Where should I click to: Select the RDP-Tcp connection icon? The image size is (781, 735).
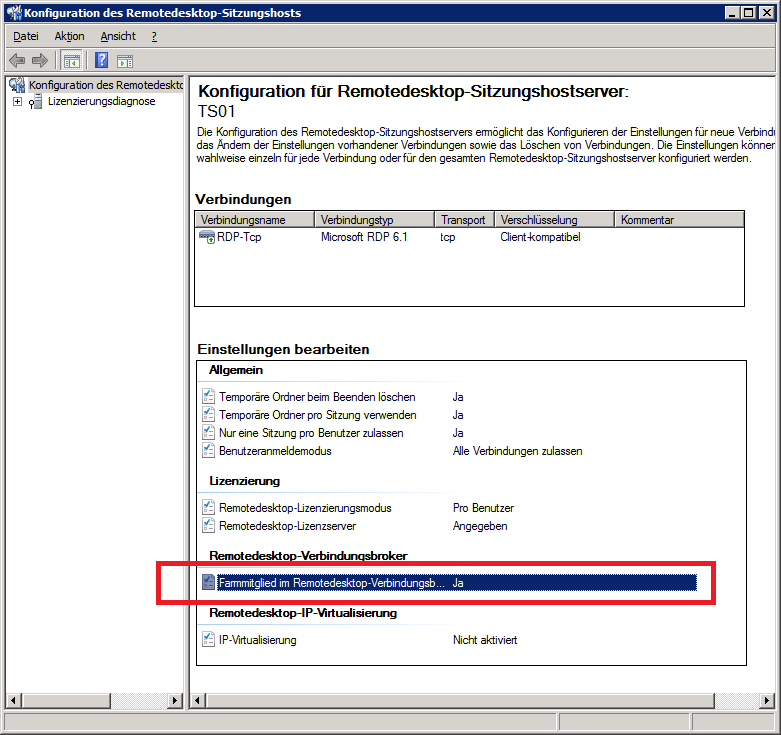[208, 238]
